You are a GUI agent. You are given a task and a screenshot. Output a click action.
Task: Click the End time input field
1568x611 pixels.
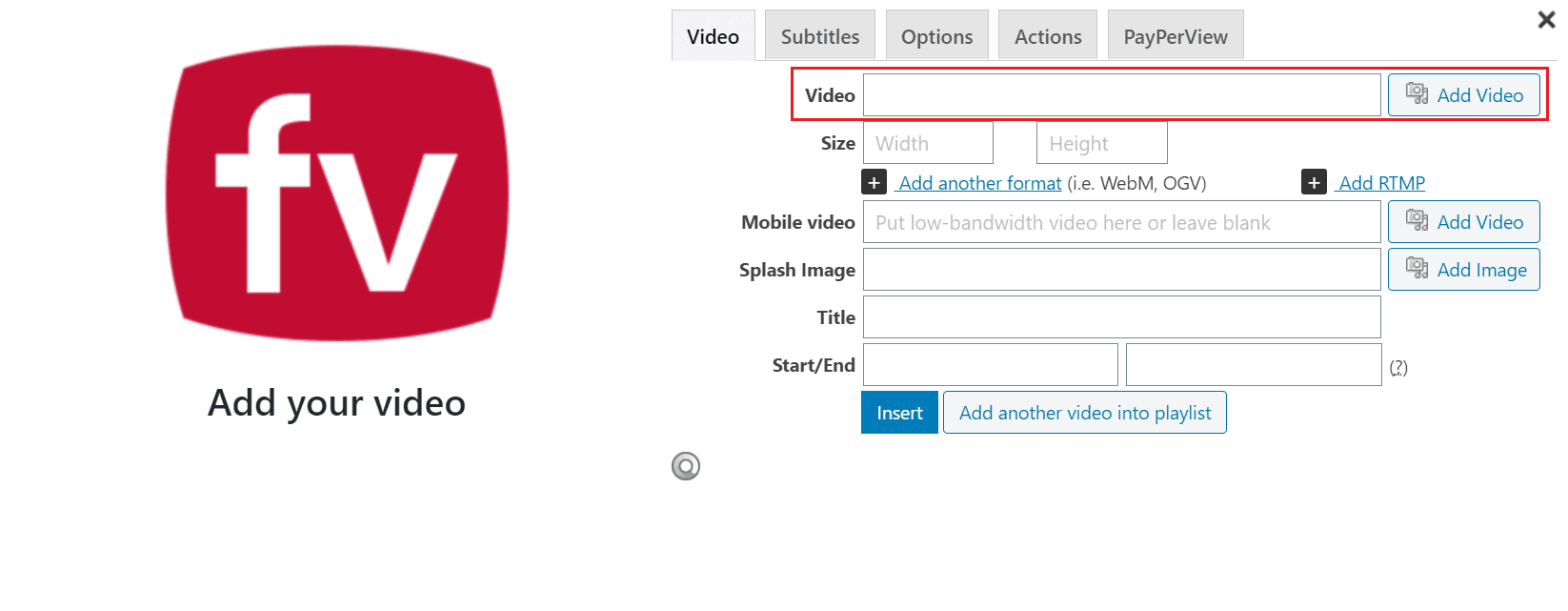click(1254, 365)
